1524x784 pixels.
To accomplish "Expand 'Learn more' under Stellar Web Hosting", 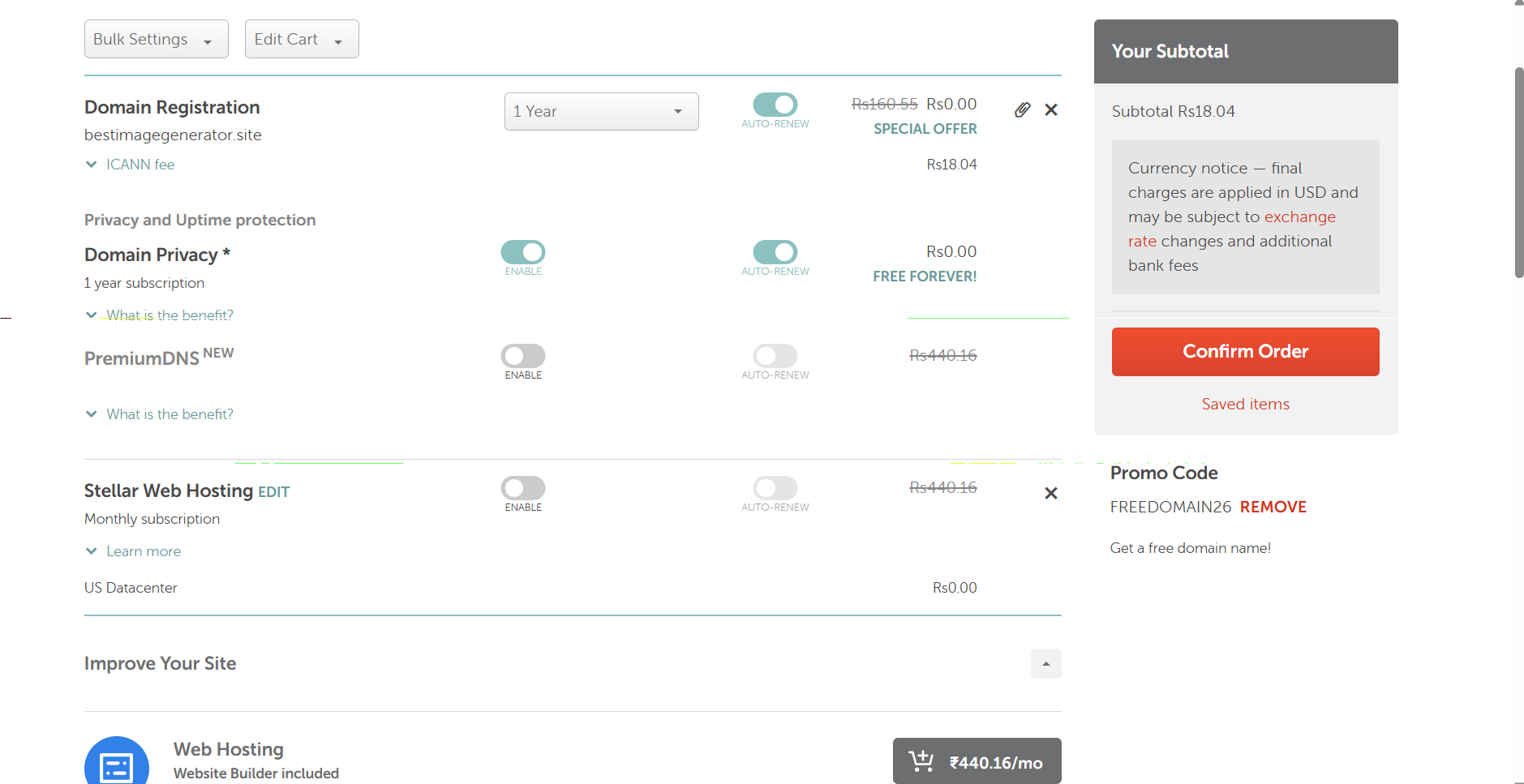I will click(x=143, y=551).
